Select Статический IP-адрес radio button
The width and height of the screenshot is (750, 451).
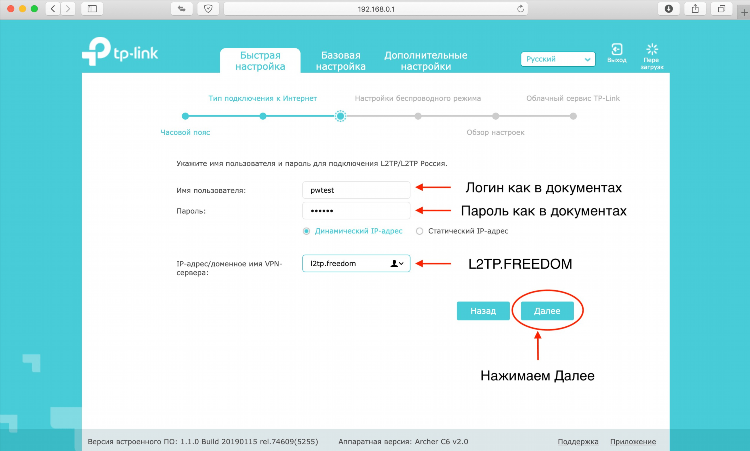[x=419, y=231]
